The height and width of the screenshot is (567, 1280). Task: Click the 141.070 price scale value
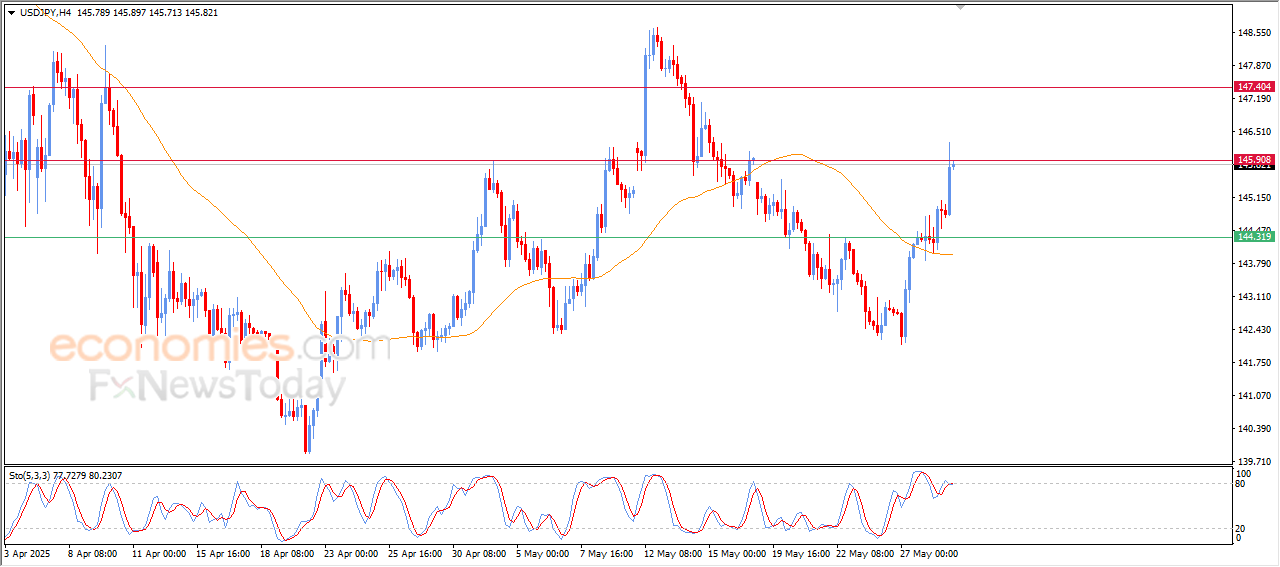1254,395
